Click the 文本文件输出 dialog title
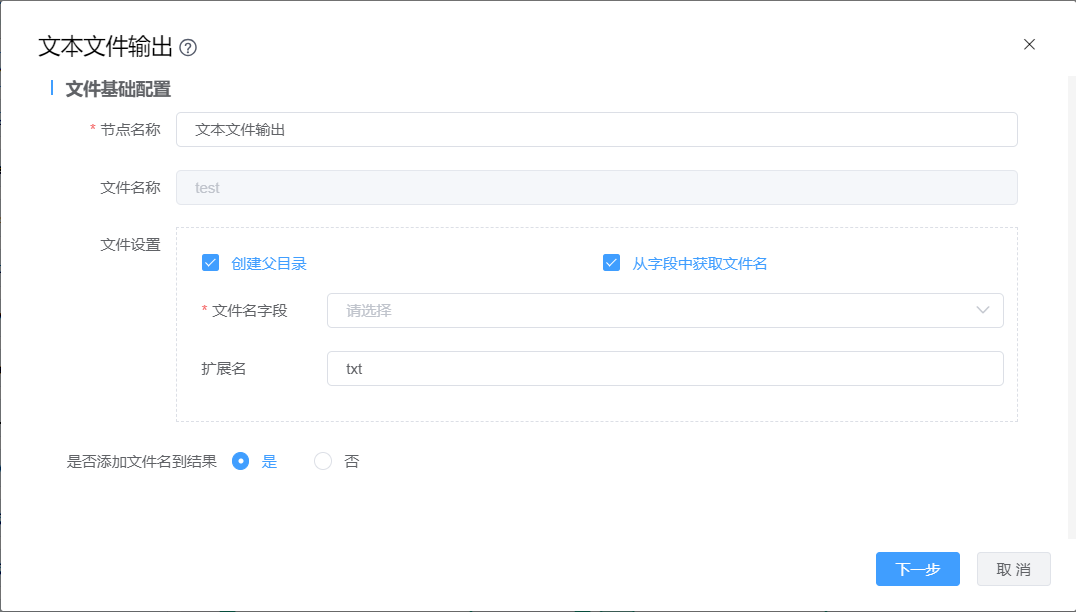The image size is (1076, 612). [105, 47]
